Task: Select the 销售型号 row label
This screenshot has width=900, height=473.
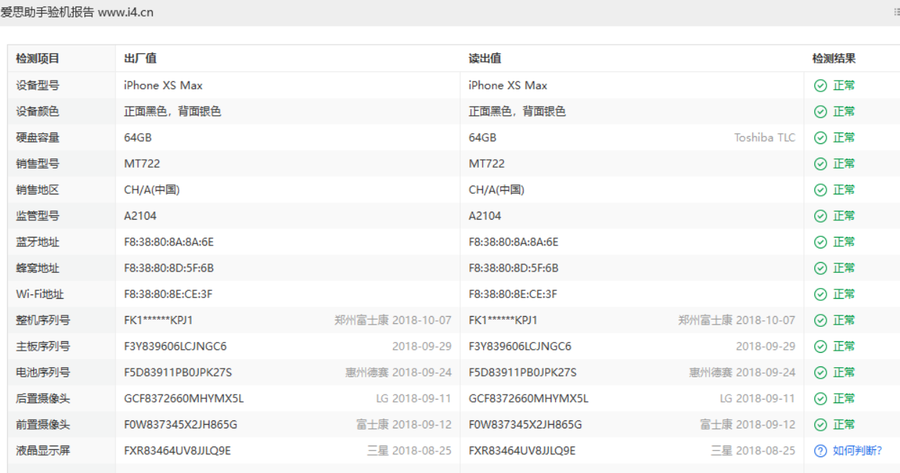Action: pos(37,164)
